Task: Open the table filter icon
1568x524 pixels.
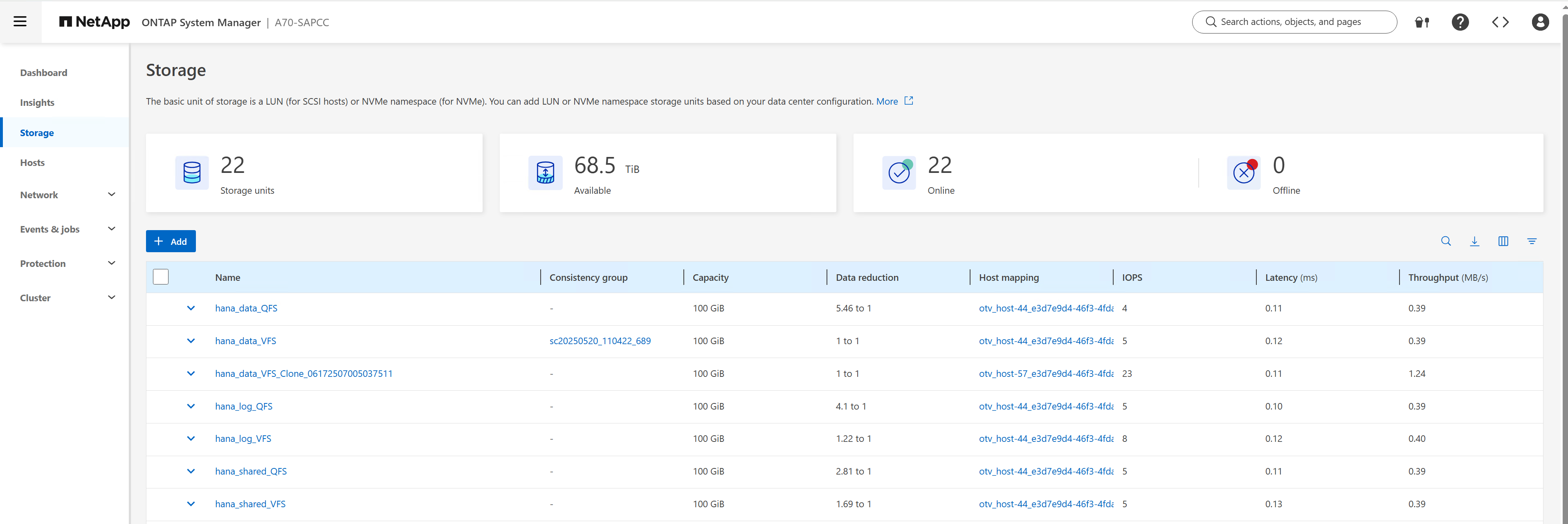Action: coord(1532,241)
